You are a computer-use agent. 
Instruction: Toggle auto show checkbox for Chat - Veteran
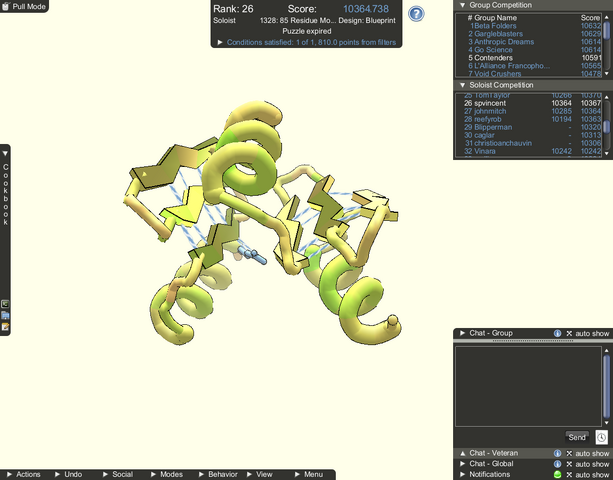(569, 453)
